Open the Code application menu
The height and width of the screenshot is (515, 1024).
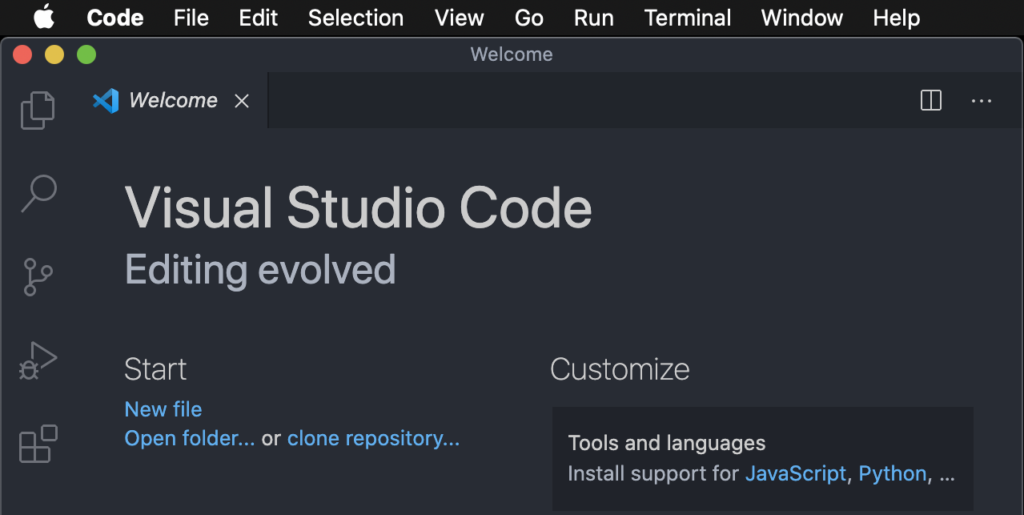click(115, 18)
